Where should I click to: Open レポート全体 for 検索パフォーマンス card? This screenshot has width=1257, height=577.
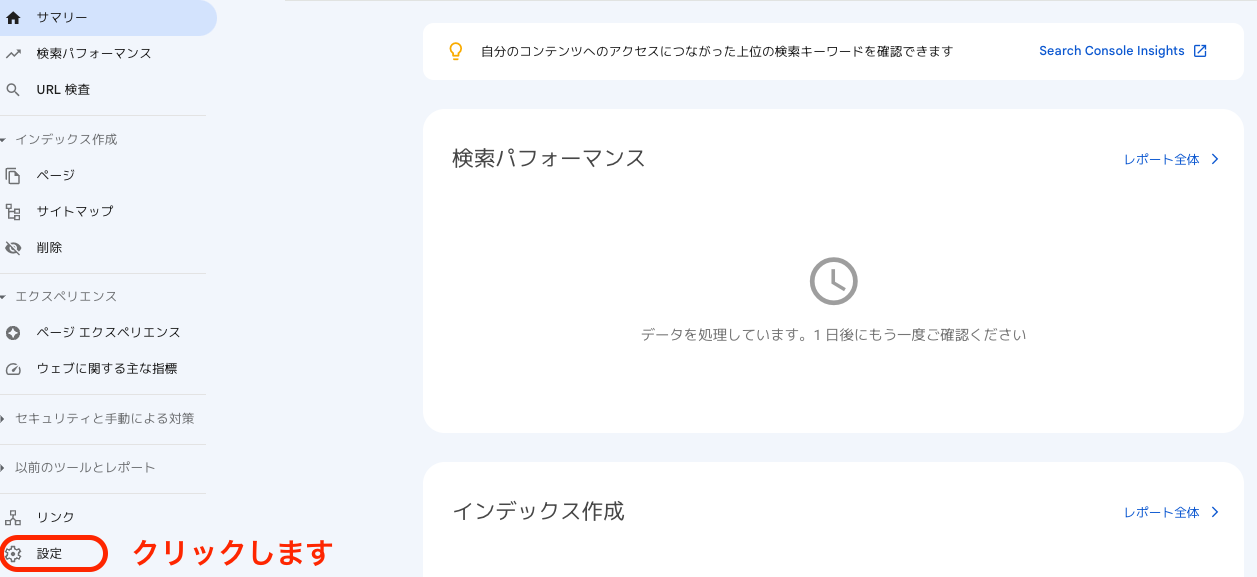tap(1171, 159)
